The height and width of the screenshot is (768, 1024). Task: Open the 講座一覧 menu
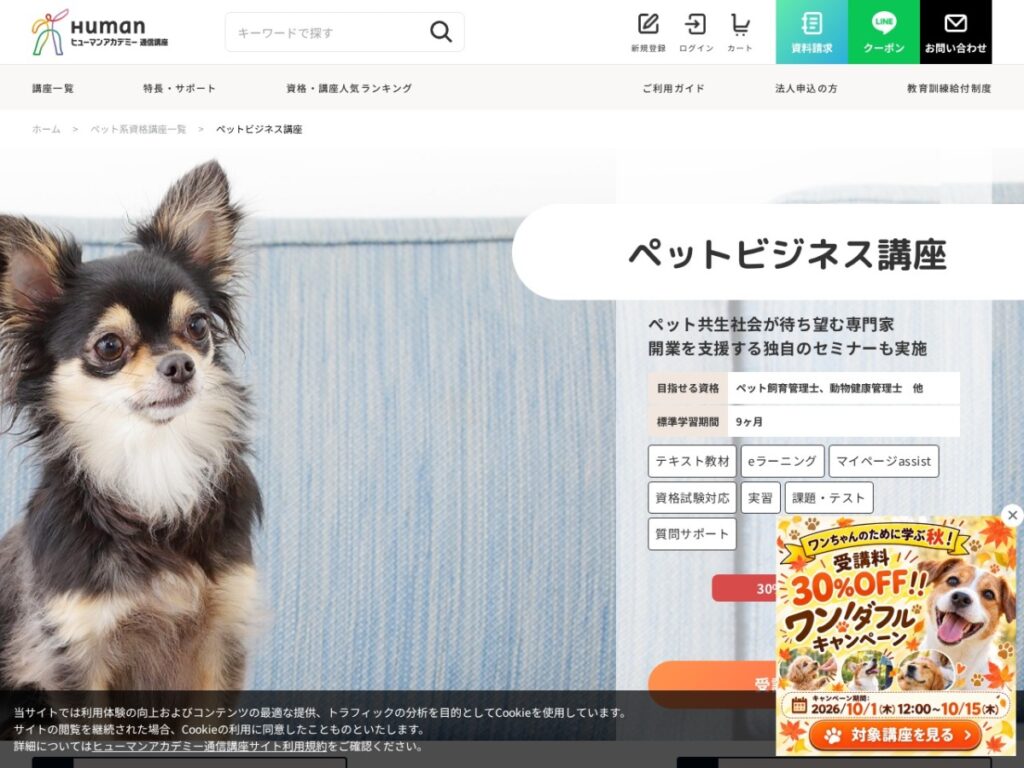pyautogui.click(x=53, y=88)
